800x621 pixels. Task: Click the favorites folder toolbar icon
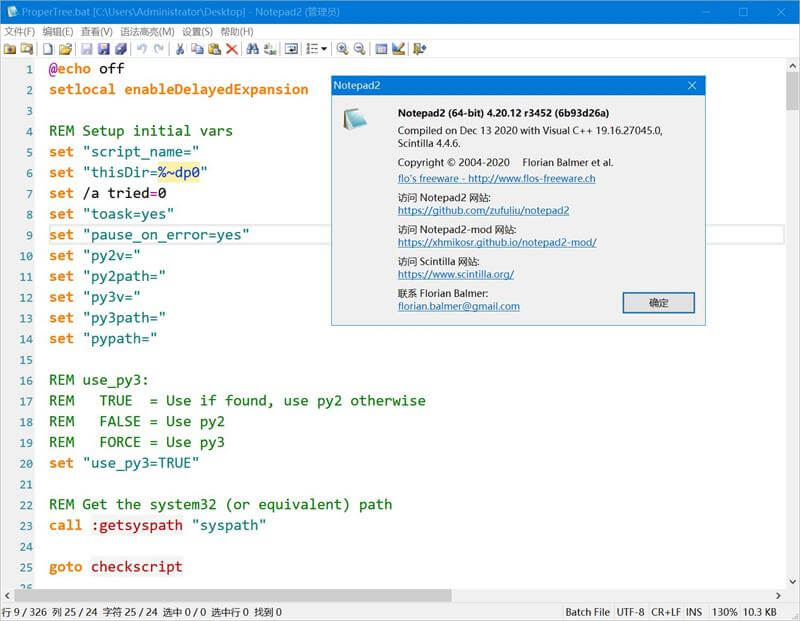(10, 49)
